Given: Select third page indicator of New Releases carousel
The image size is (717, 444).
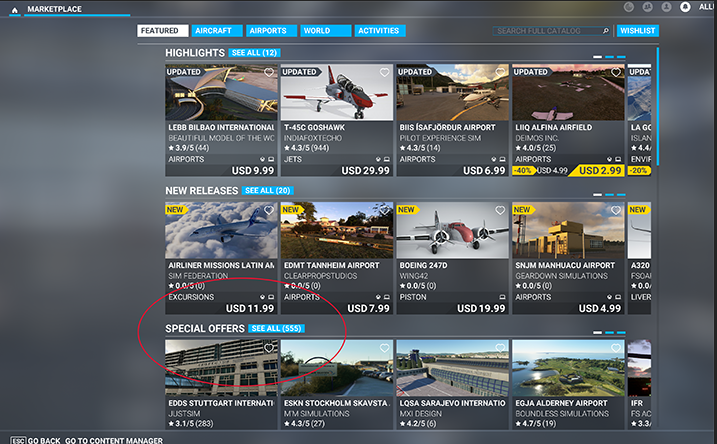Looking at the screenshot, I should (x=621, y=195).
